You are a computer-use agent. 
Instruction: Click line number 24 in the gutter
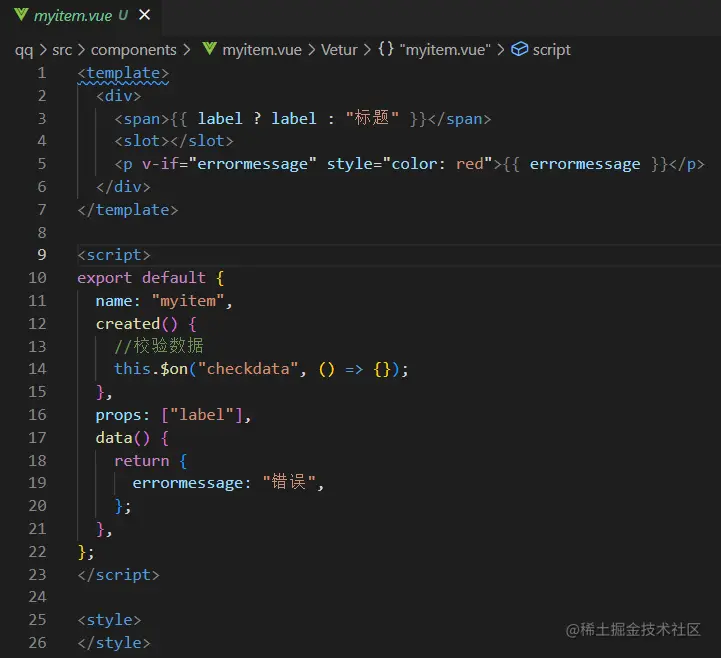[x=37, y=597]
